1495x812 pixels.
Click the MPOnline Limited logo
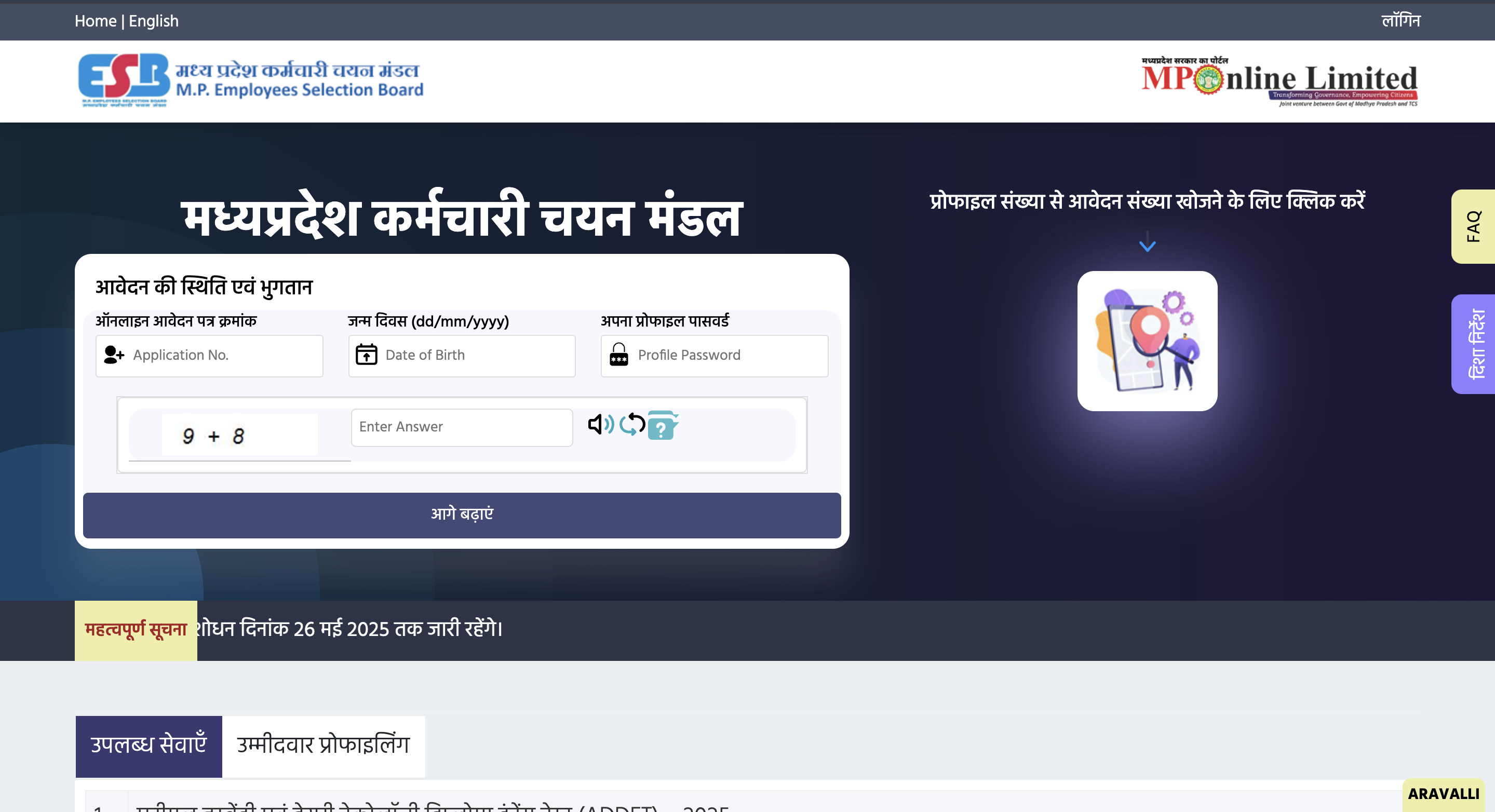click(x=1279, y=82)
